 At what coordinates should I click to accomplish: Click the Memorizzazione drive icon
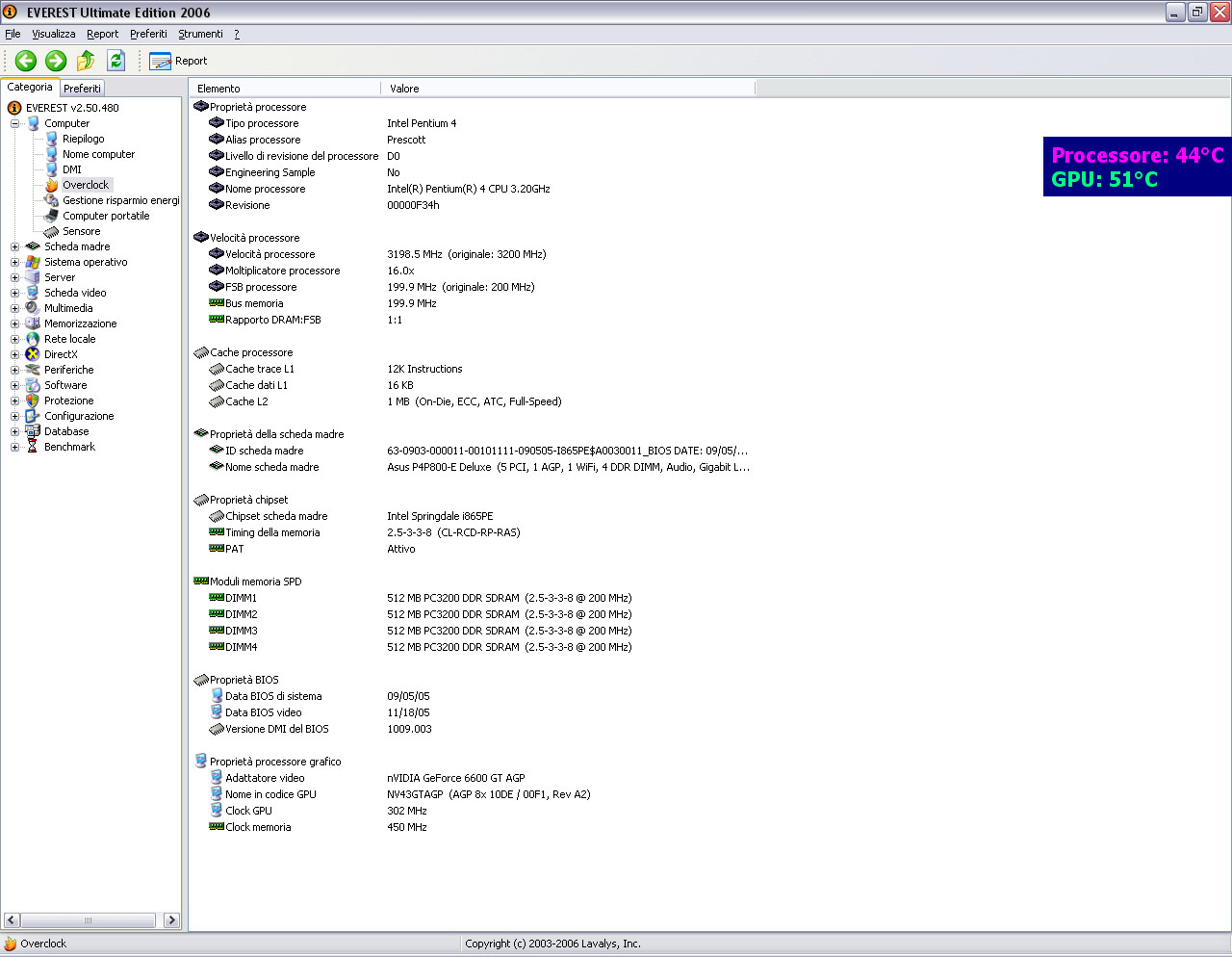[x=33, y=323]
